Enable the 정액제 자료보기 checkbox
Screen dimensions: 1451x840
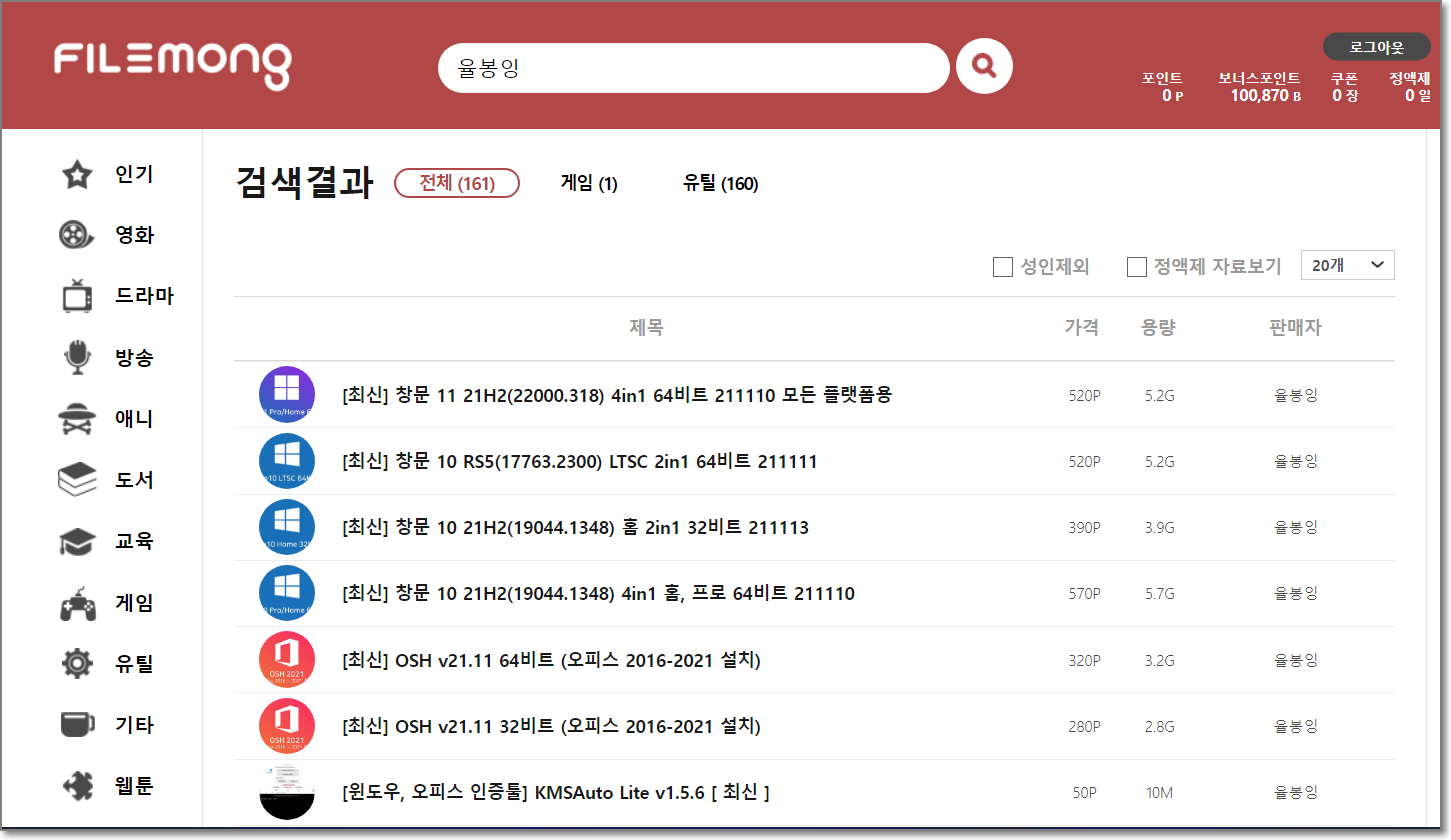(1137, 267)
